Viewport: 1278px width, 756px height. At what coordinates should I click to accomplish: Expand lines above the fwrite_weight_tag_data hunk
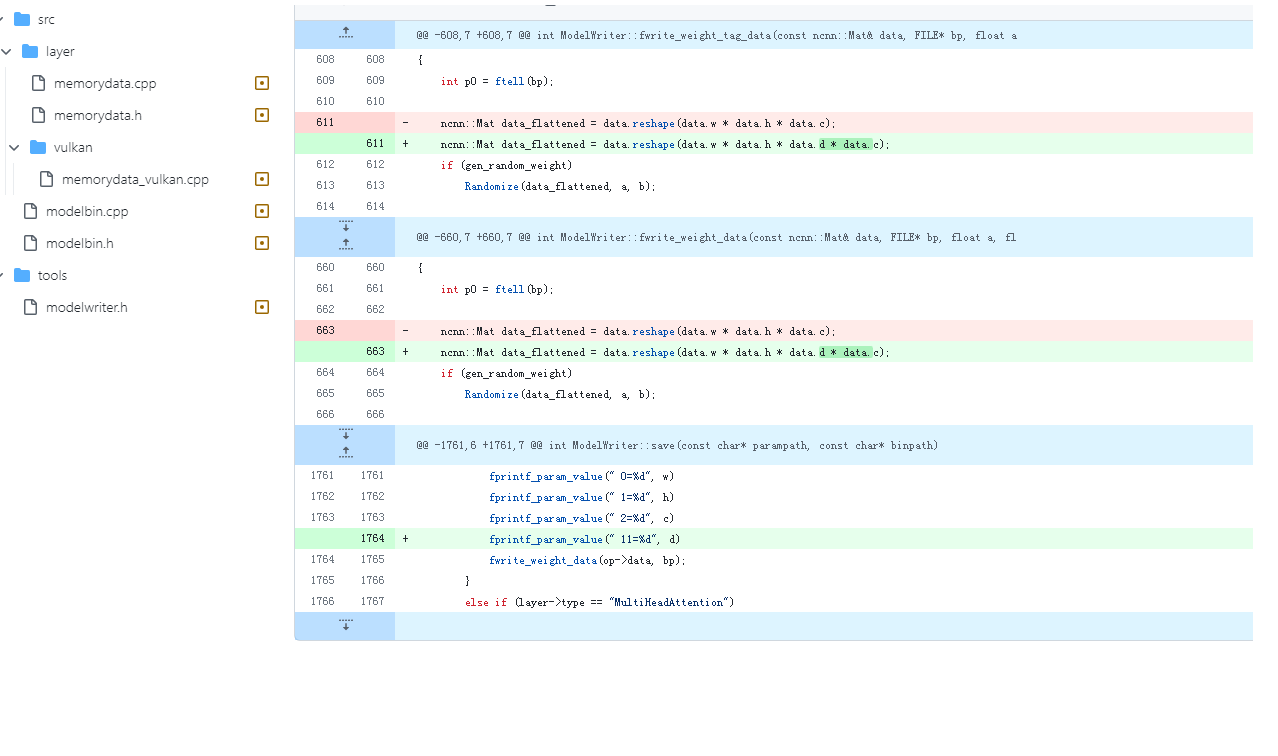pyautogui.click(x=345, y=34)
